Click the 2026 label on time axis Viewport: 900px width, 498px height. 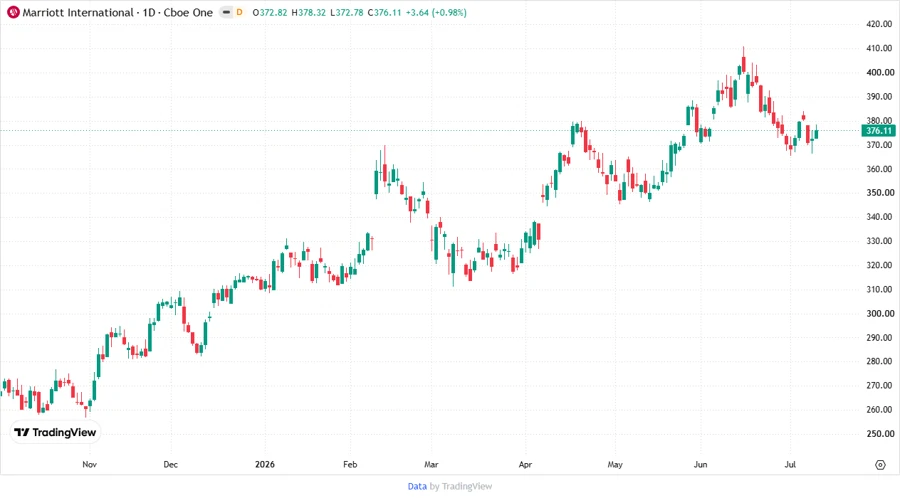coord(265,464)
